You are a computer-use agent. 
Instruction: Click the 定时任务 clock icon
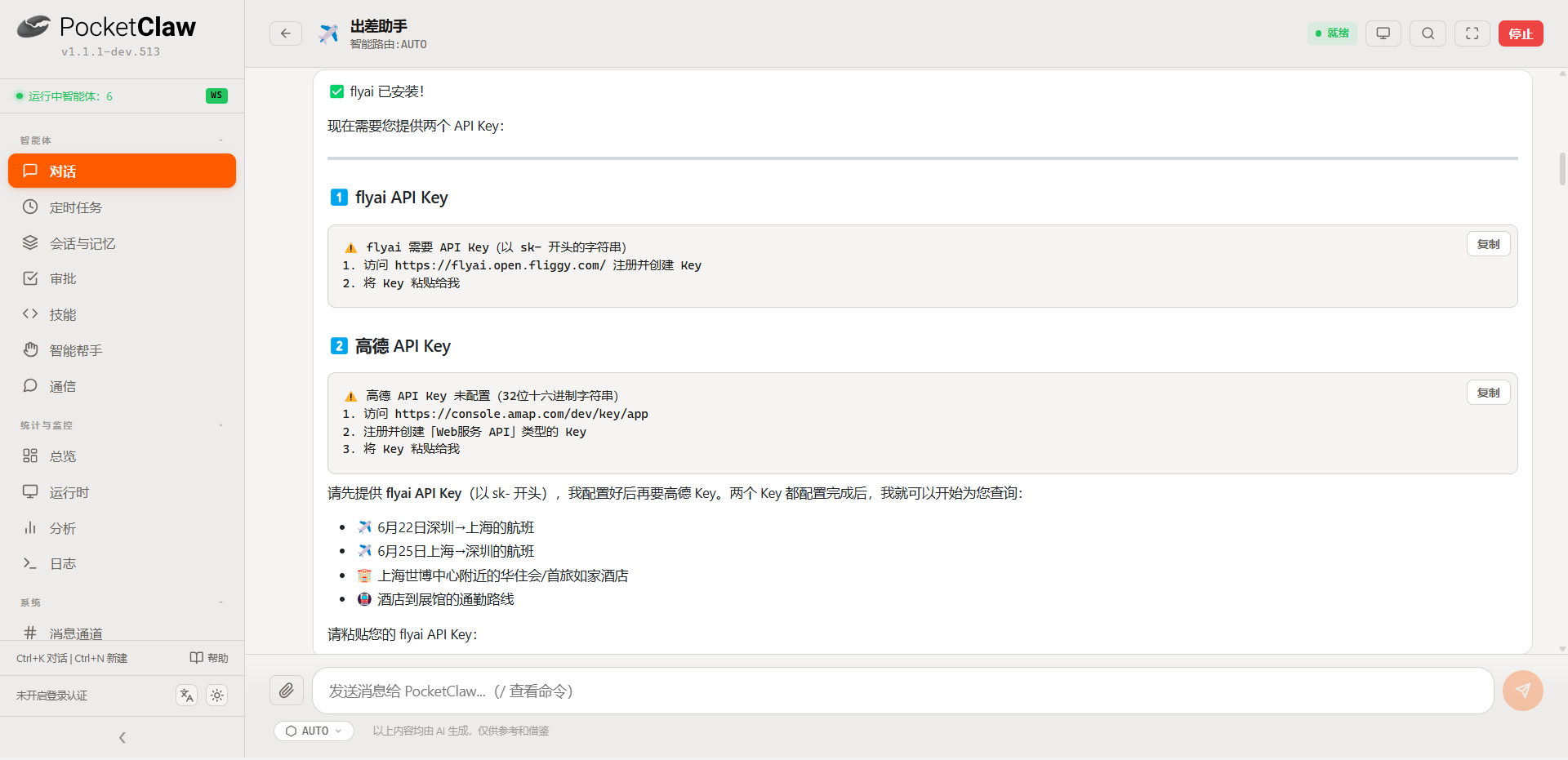(x=30, y=207)
